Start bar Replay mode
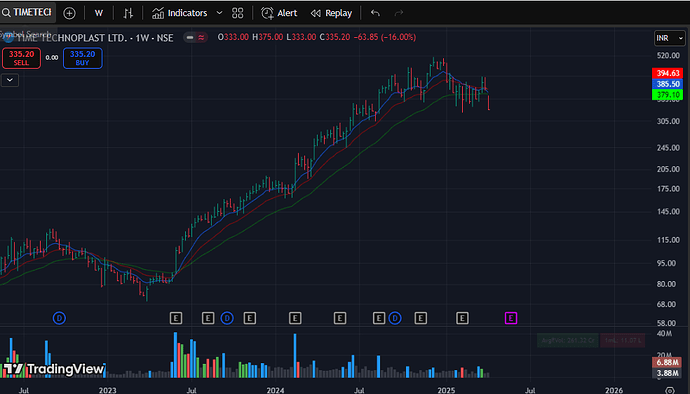Viewport: 690px width, 394px height. pyautogui.click(x=331, y=13)
